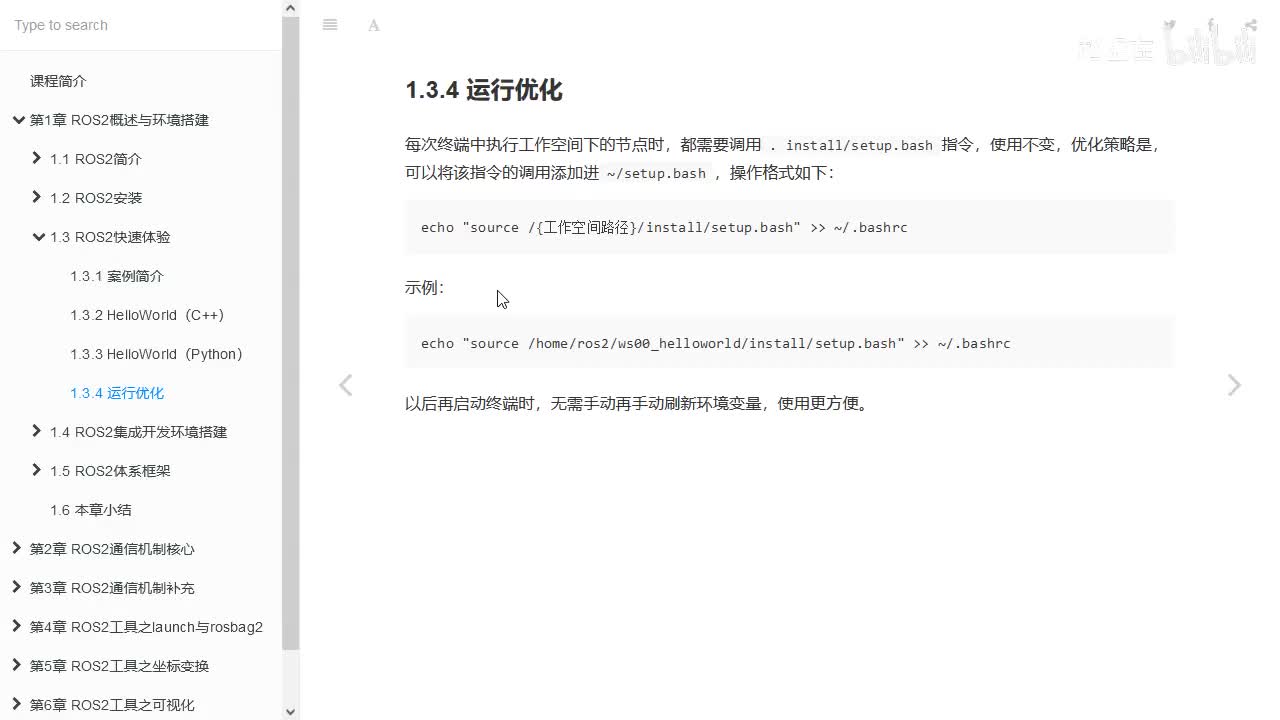Viewport: 1280px width, 720px height.
Task: Open 第3章 ROS2通信机制补充 chapter
Action: [112, 588]
